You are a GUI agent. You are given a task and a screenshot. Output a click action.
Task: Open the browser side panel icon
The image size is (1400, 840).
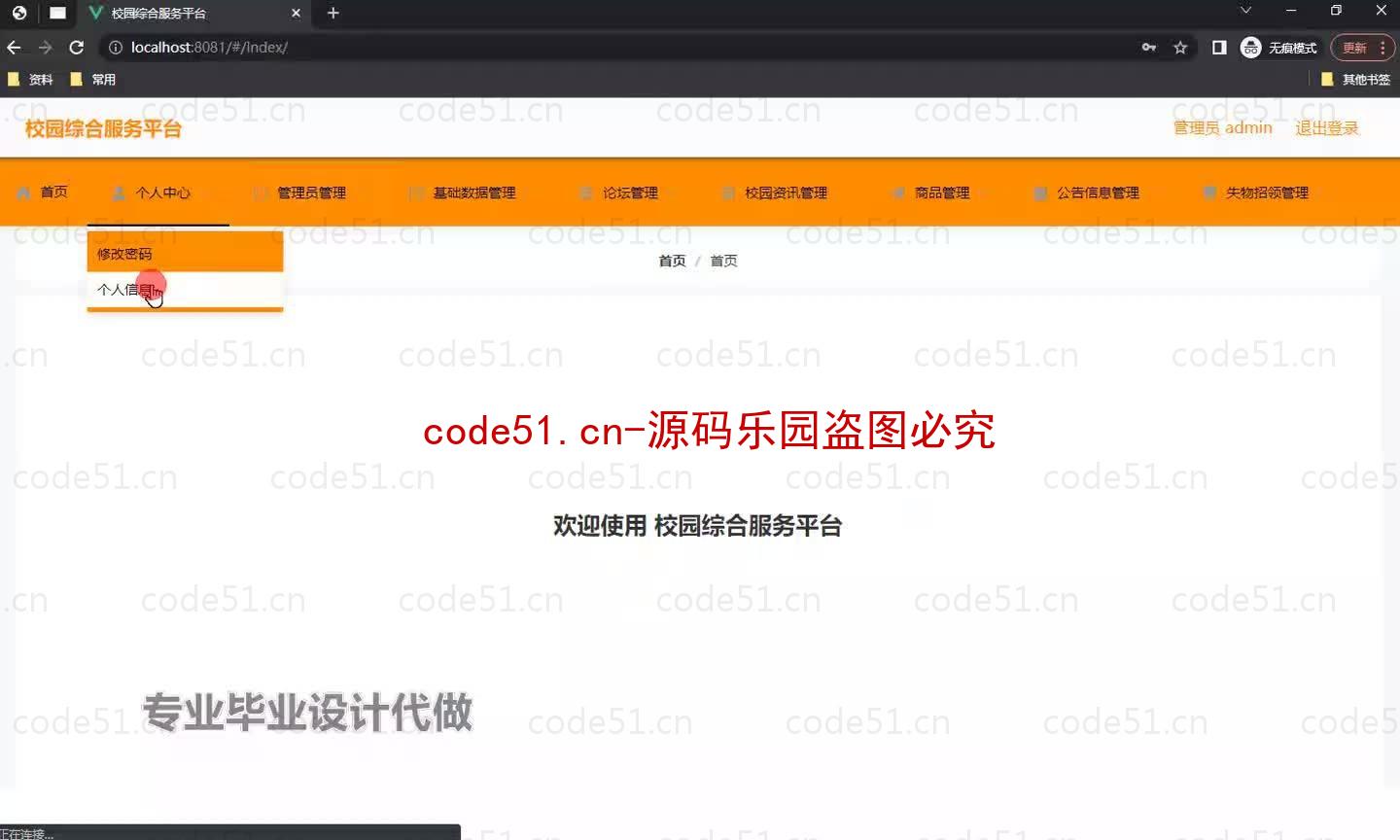tap(1219, 47)
